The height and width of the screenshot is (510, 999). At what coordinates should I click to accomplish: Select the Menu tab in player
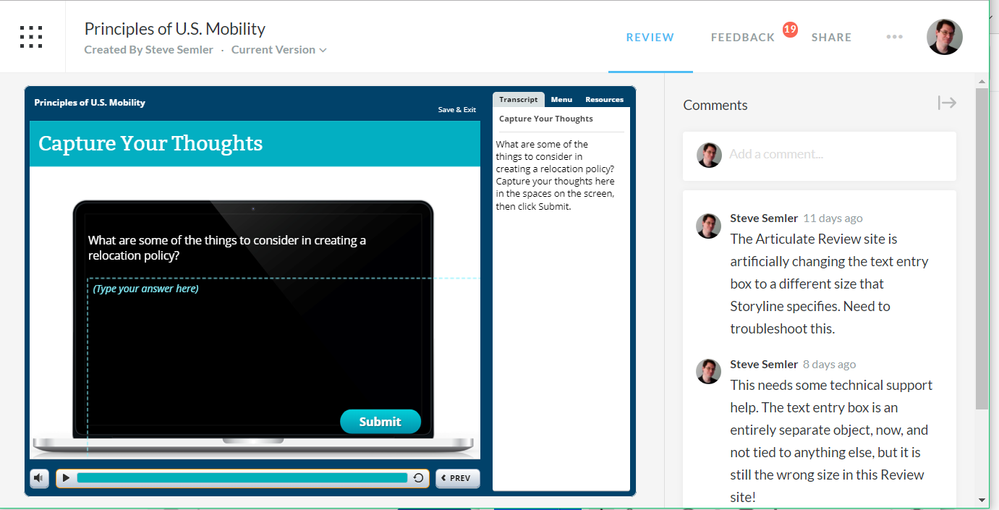[561, 99]
